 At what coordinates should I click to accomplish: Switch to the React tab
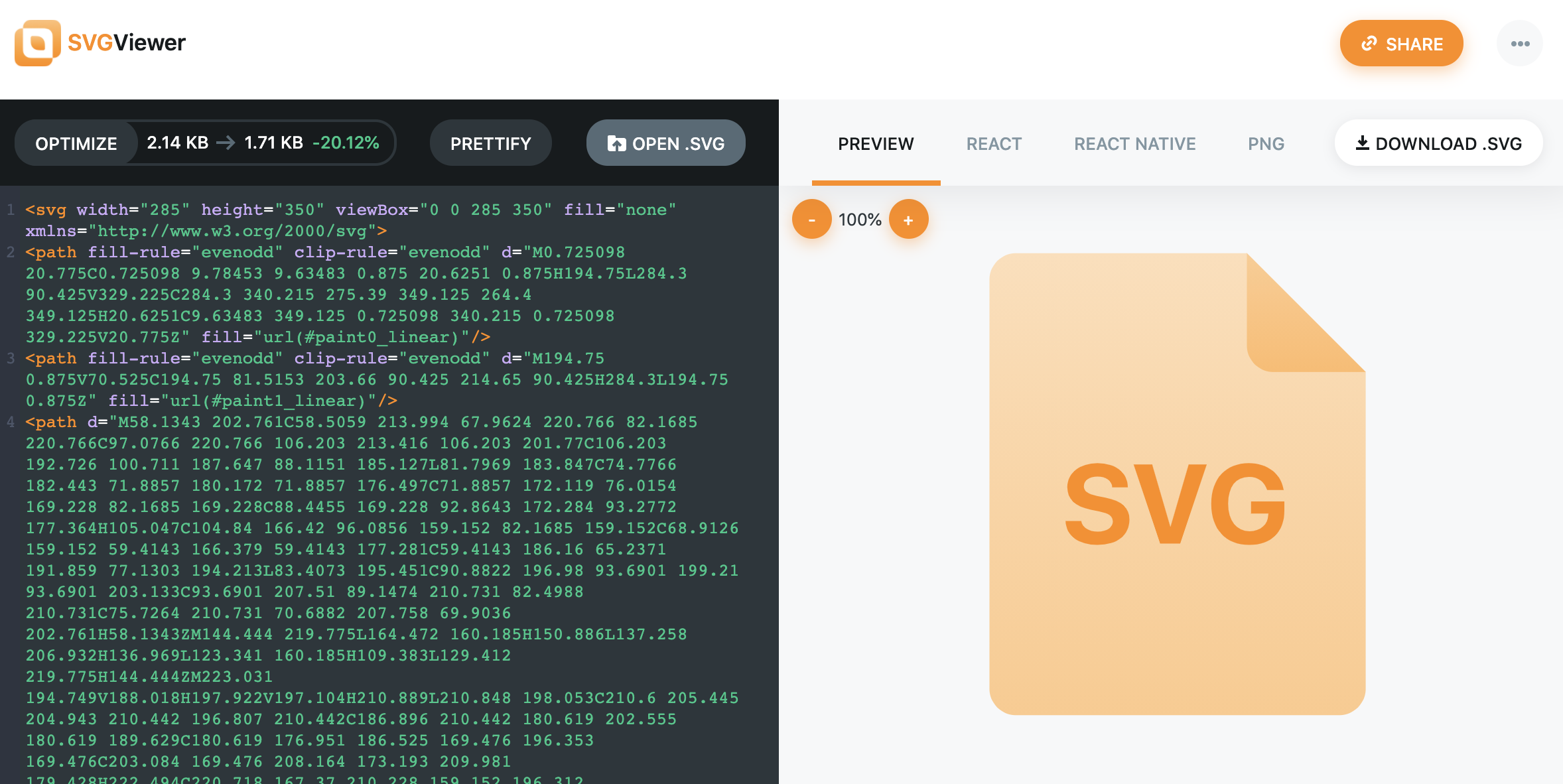[993, 144]
